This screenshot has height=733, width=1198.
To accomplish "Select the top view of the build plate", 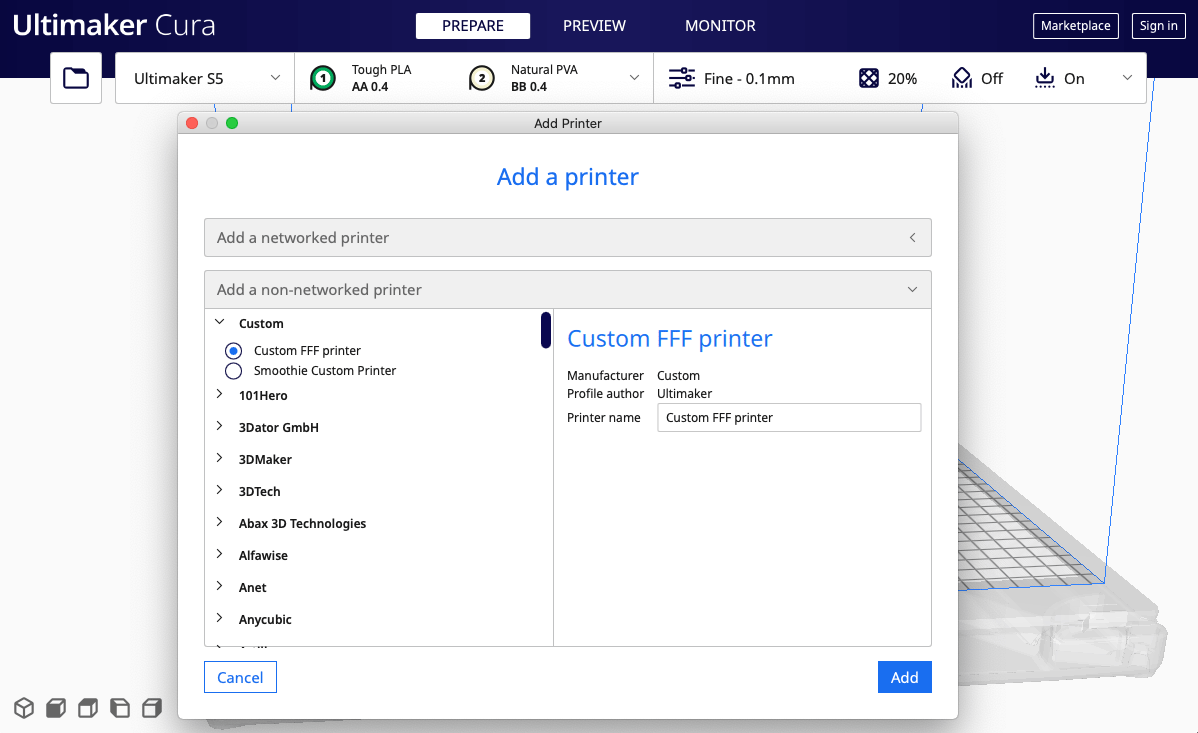I will [87, 707].
